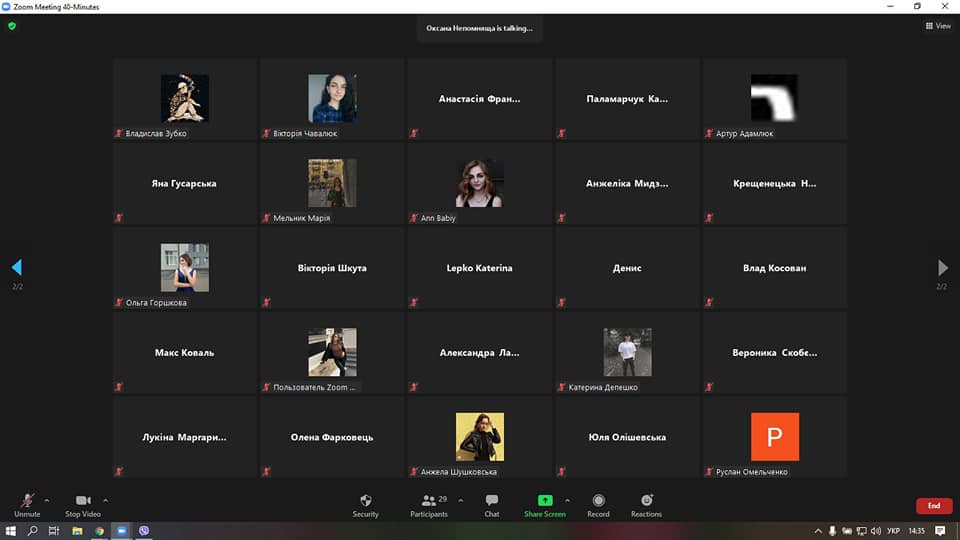Click the green encryption shield icon

[12, 26]
